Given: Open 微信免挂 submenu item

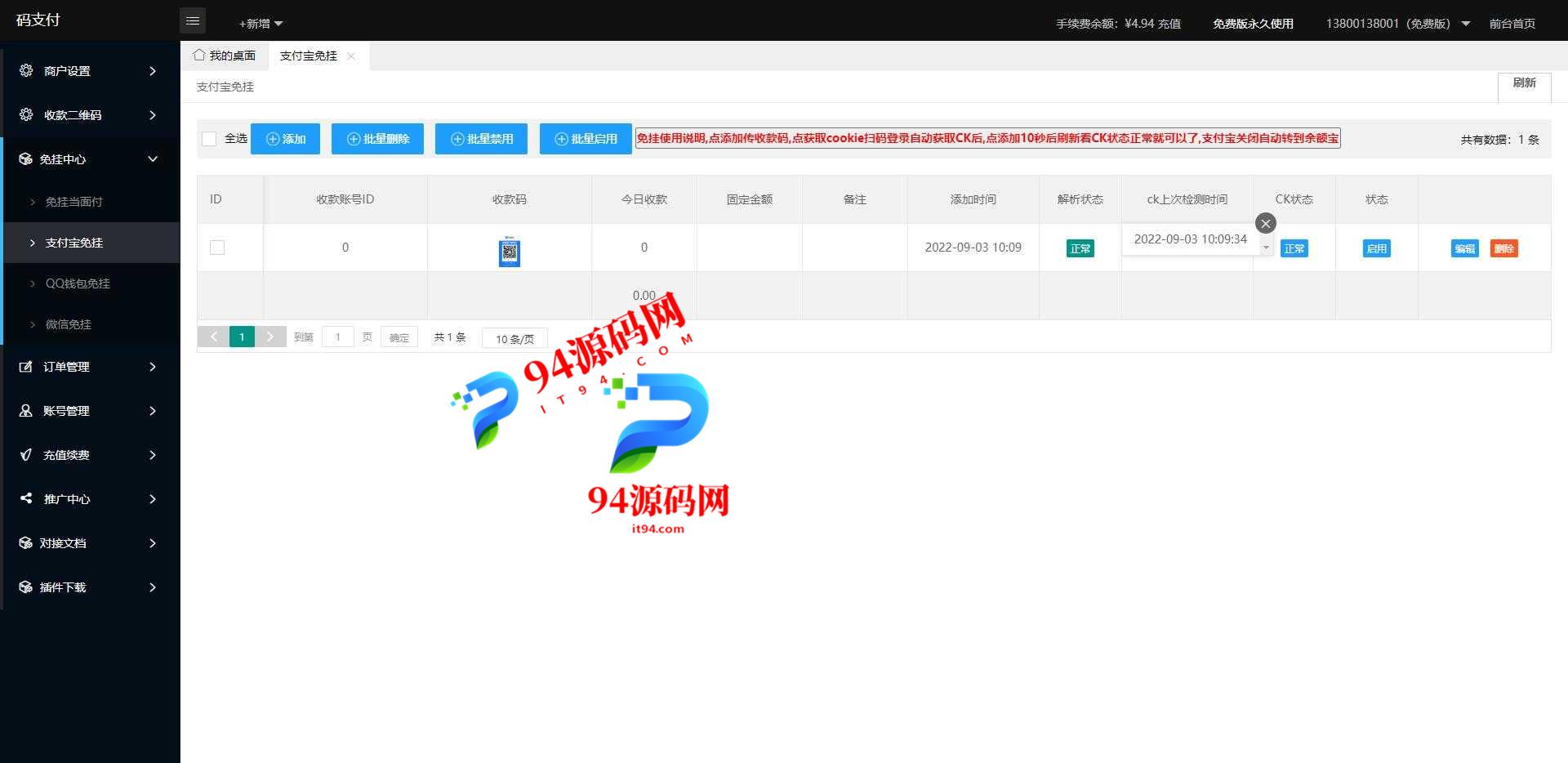Looking at the screenshot, I should tap(91, 324).
